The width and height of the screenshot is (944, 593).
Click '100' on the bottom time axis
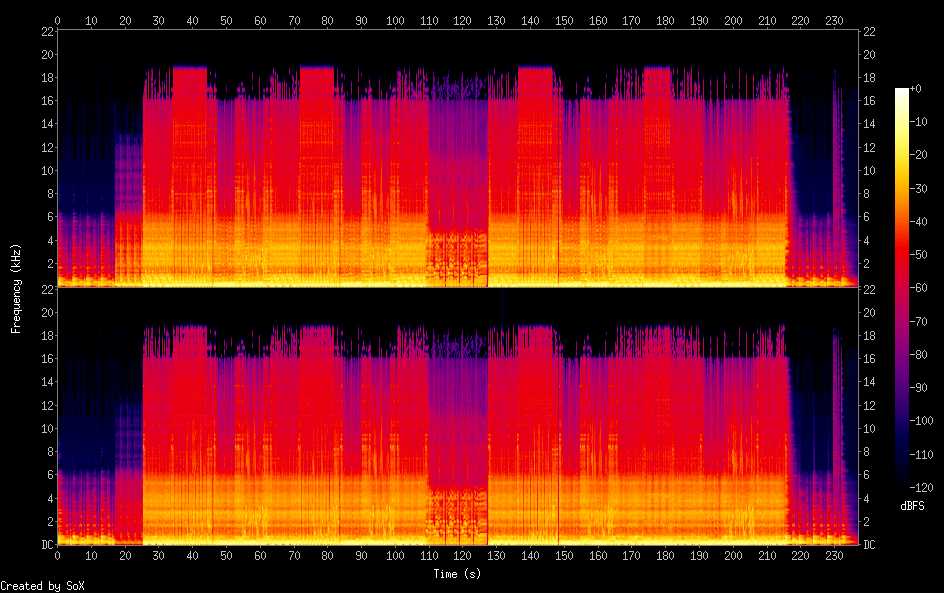(x=395, y=556)
